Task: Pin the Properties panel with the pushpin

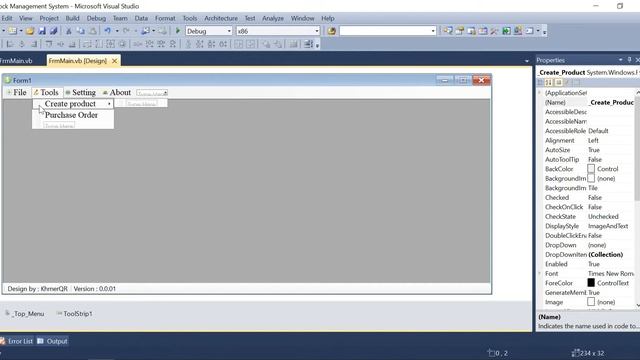Action: coord(629,60)
